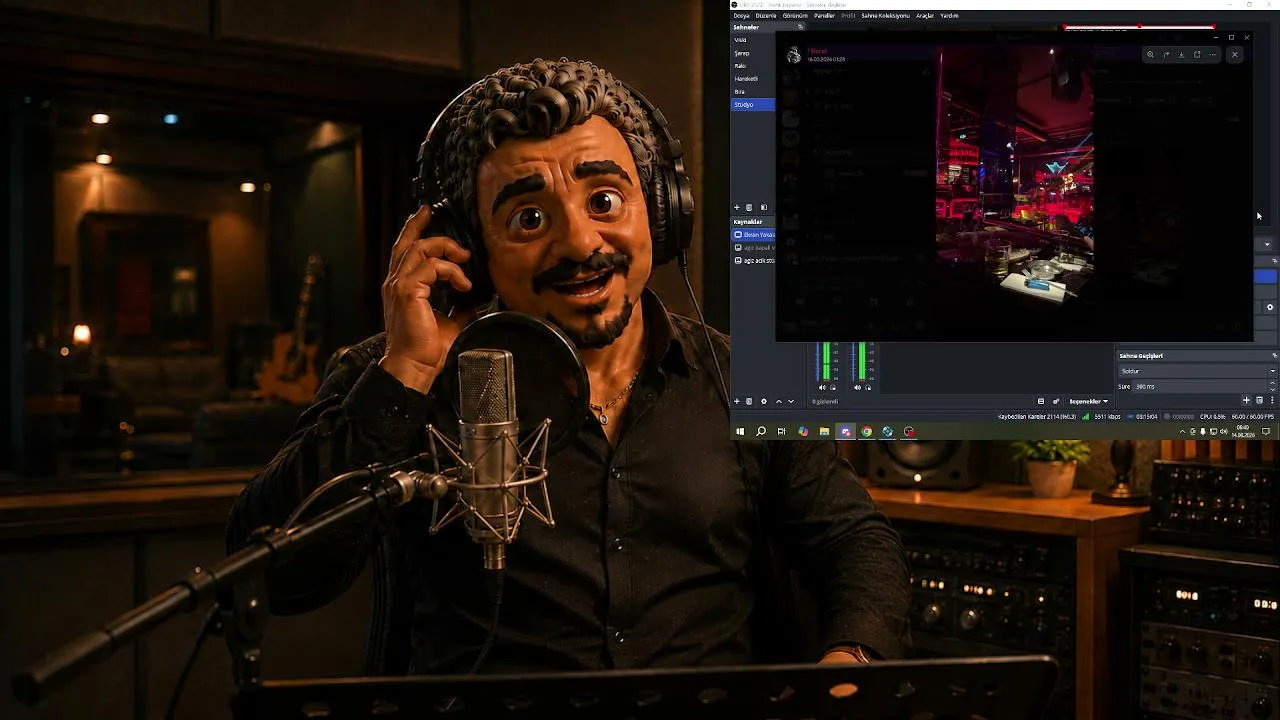Toggle monitoring on first audio channel
1280x720 pixels.
(x=832, y=388)
